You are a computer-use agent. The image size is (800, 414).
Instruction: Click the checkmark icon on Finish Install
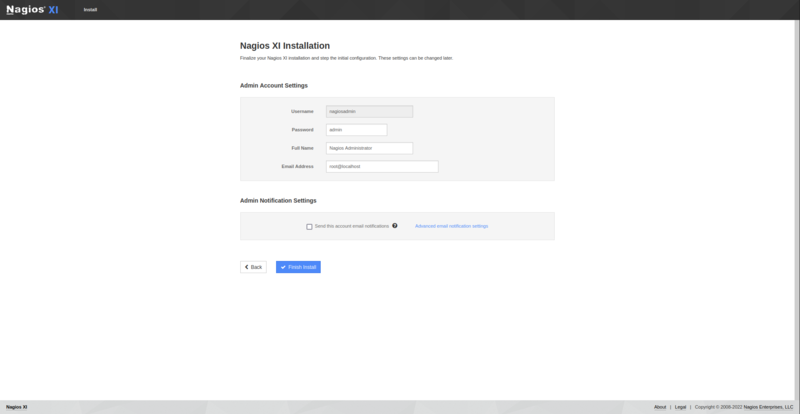283,267
